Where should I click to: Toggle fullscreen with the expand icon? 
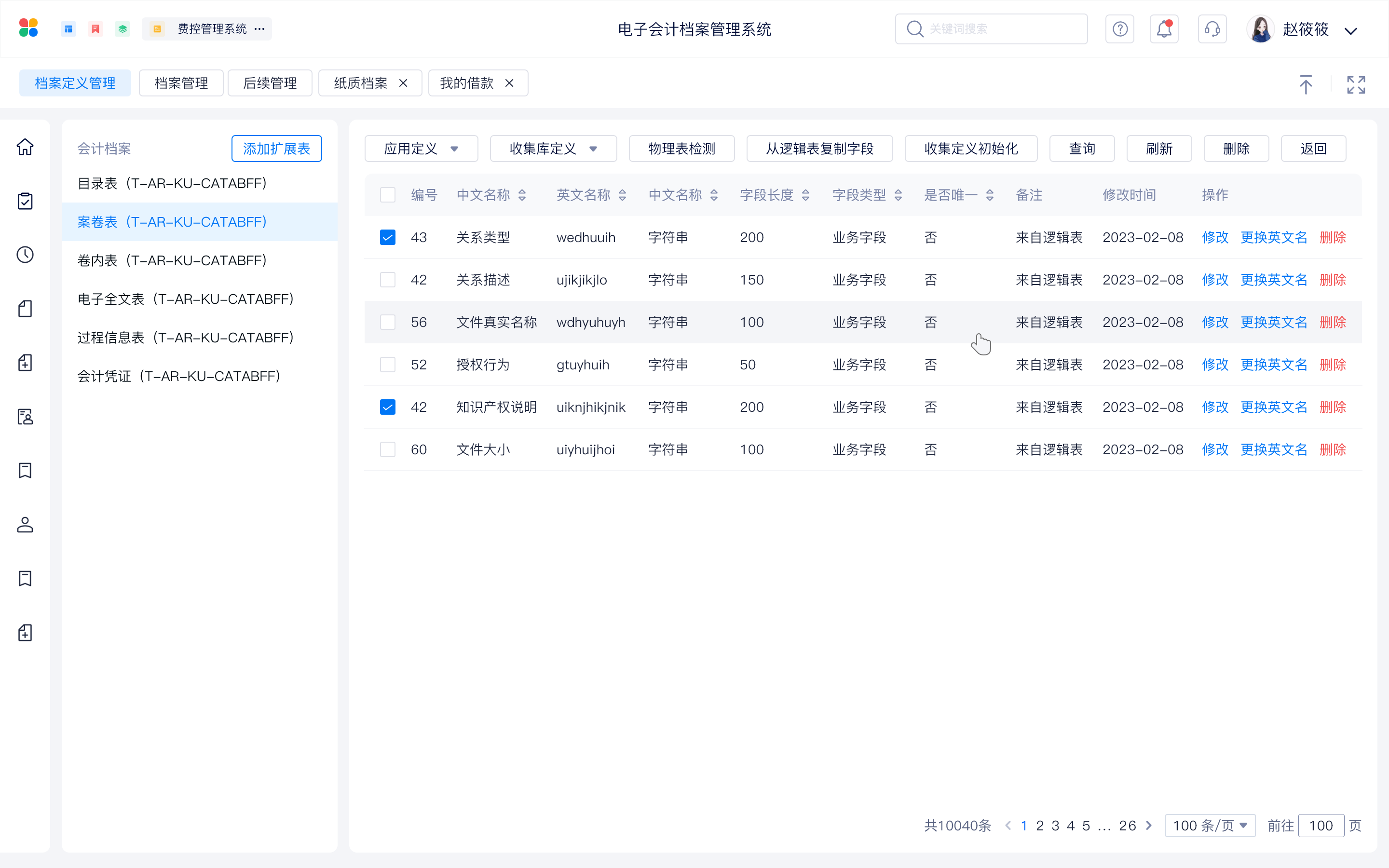1356,85
